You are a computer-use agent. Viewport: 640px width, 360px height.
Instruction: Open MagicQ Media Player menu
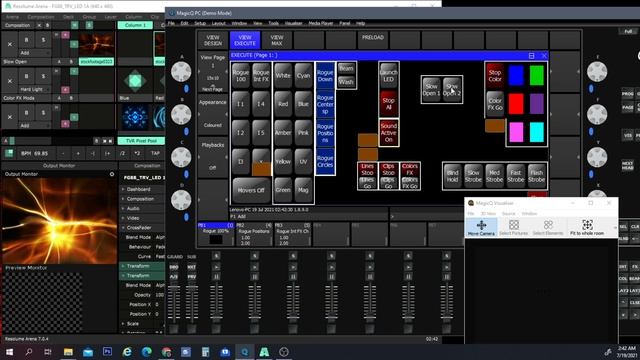(321, 23)
